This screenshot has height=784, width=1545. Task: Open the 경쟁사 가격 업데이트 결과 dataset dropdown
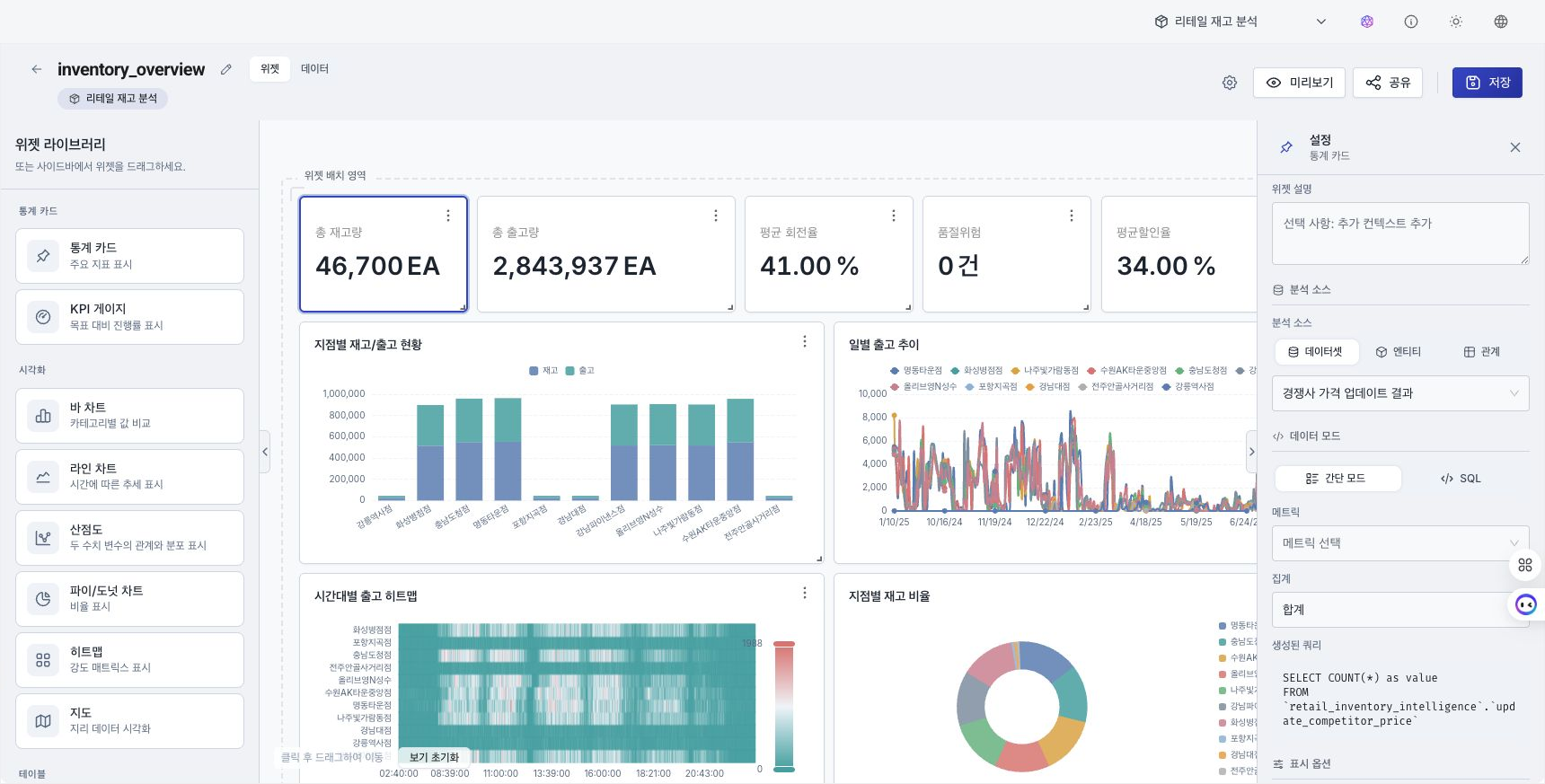[x=1400, y=393]
